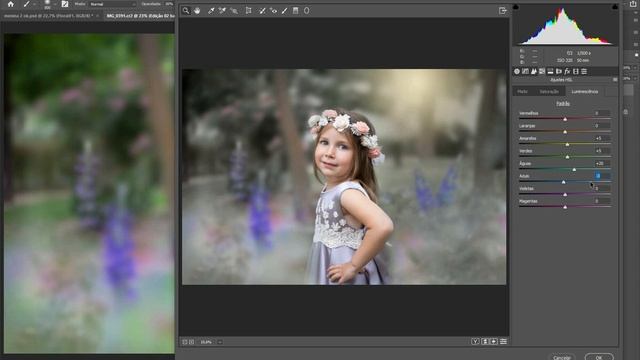This screenshot has height=360, width=640.
Task: Click the Laranjas luminance slider handle
Action: click(565, 132)
